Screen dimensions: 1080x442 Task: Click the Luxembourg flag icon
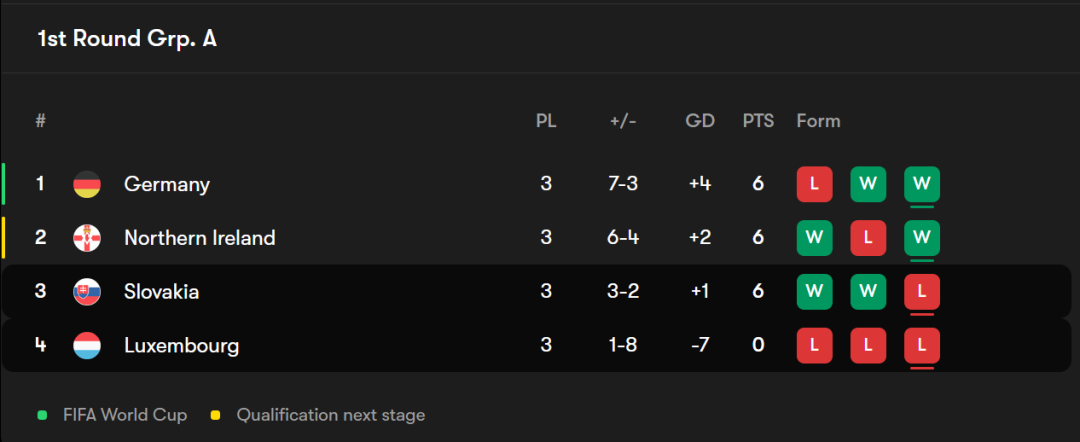pyautogui.click(x=87, y=346)
